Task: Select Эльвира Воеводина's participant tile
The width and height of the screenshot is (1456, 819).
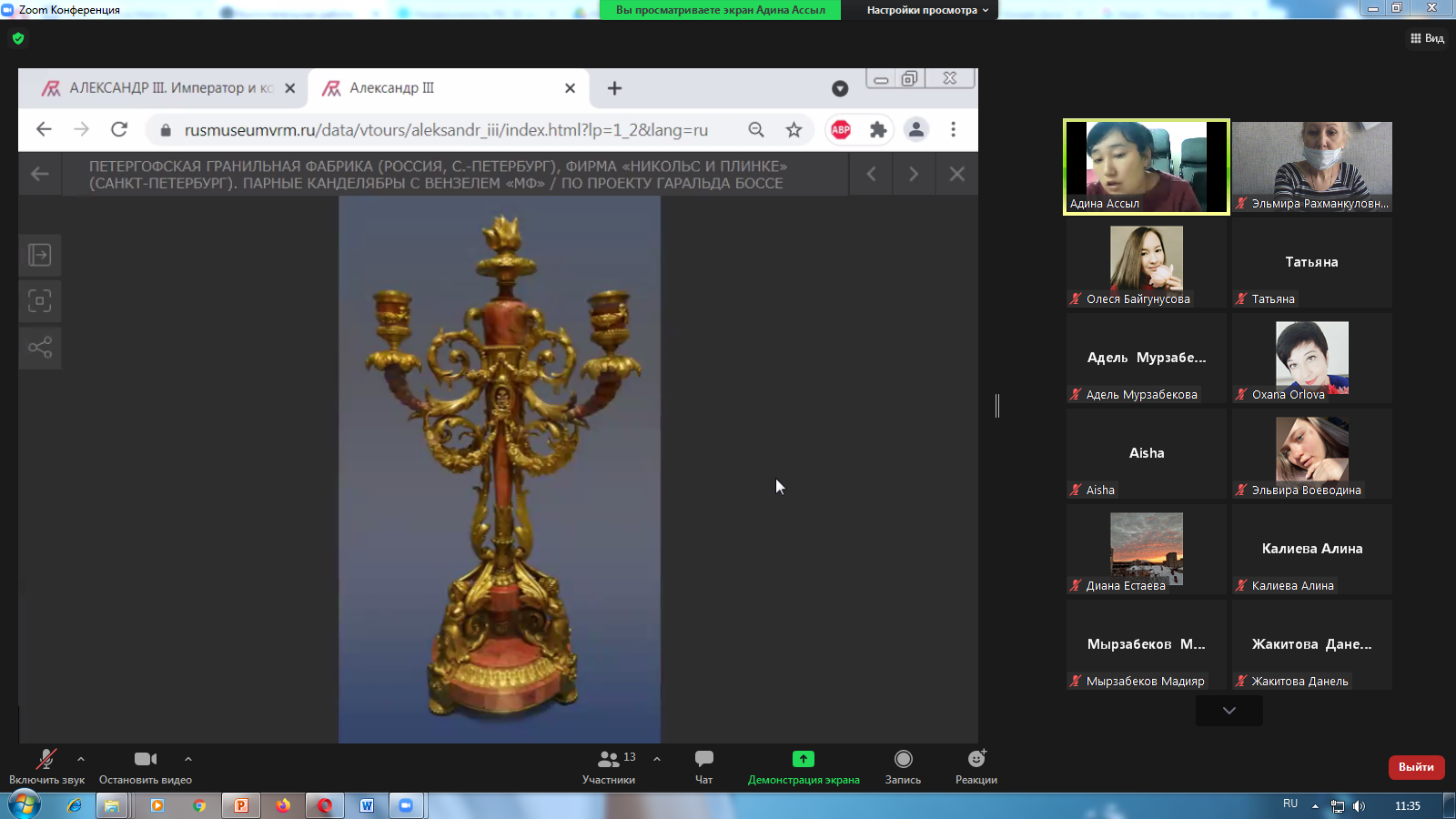Action: [x=1312, y=453]
